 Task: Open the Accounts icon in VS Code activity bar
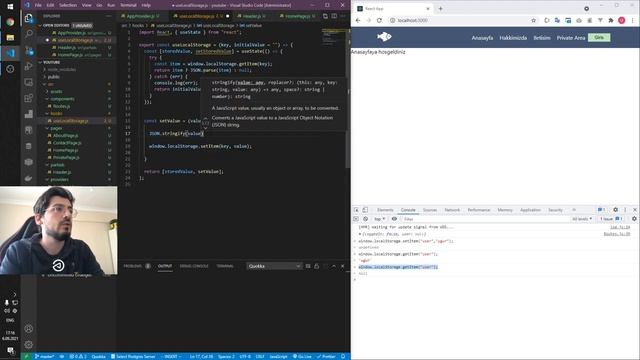point(29,329)
